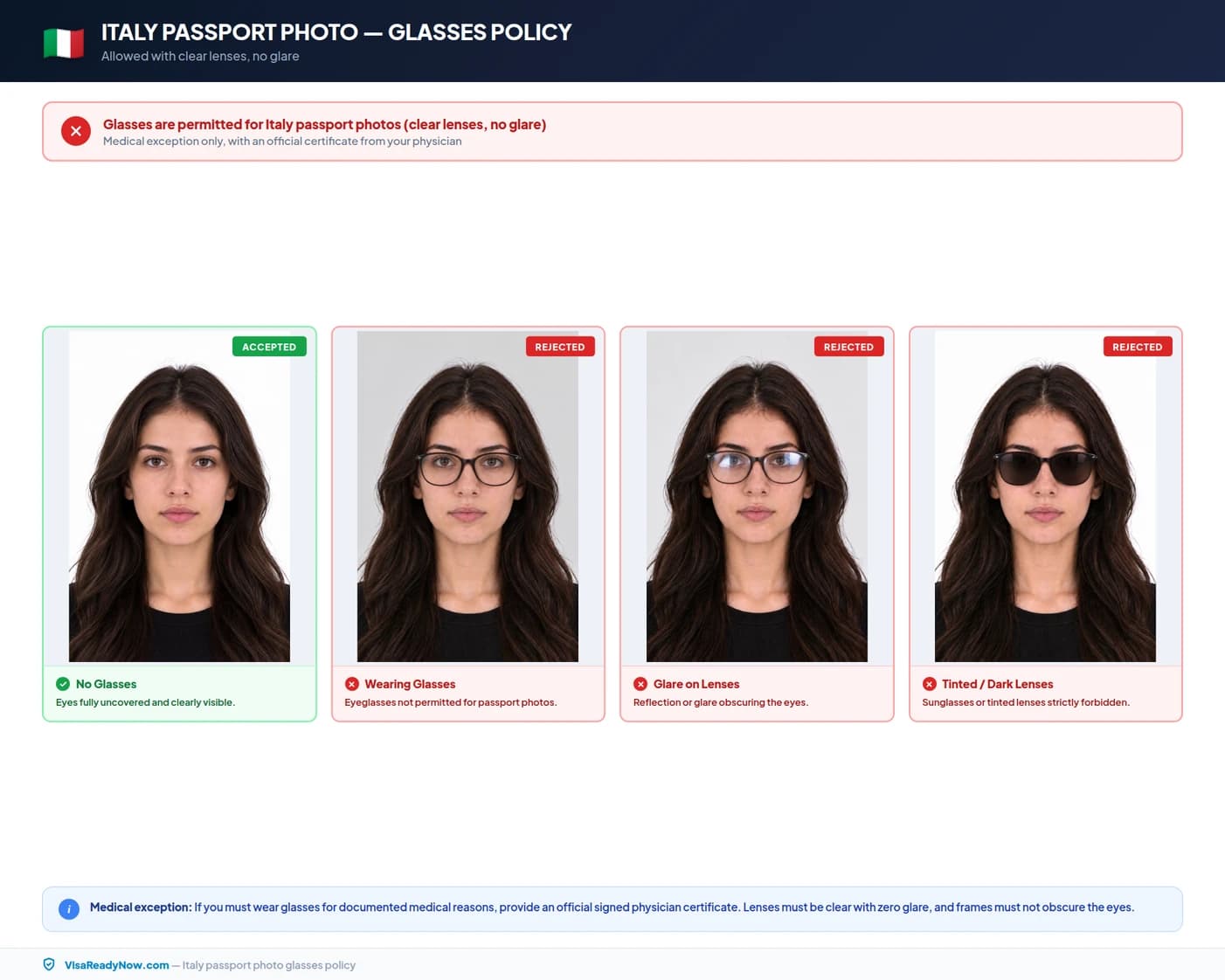Click the REJECTED badge on Glare on Lenses photo
The width and height of the screenshot is (1225, 980).
coord(848,347)
